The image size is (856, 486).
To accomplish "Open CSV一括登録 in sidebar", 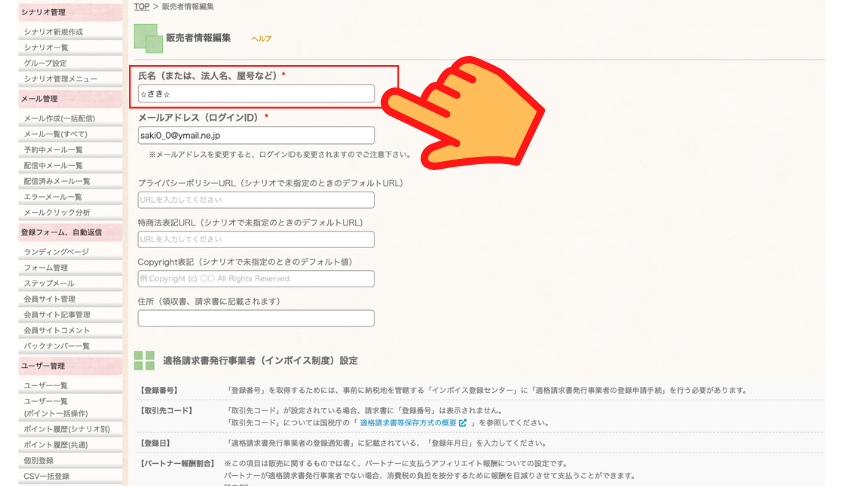I will pos(46,476).
